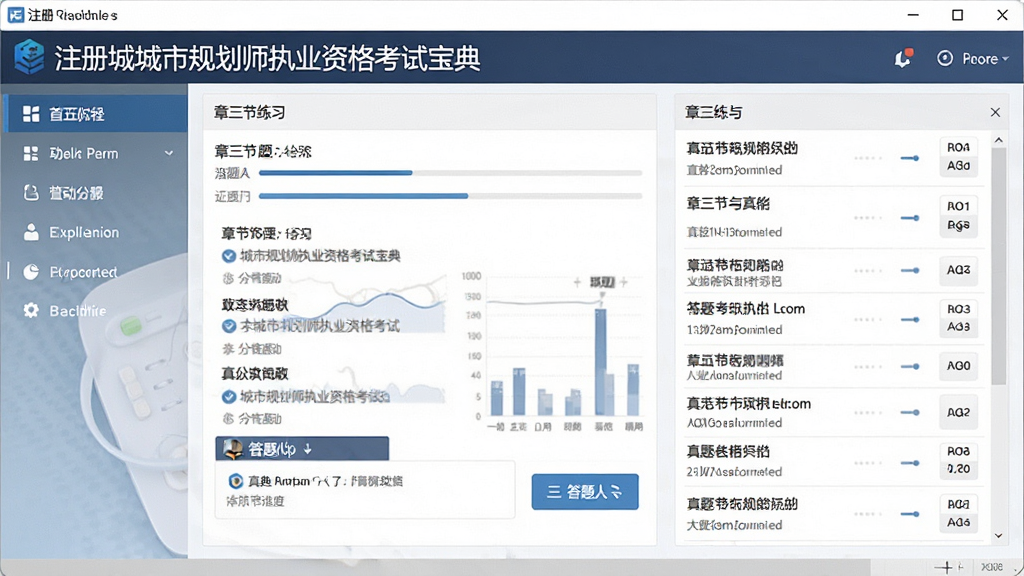Viewport: 1024px width, 576px height.
Task: Click the plus right of the chart marker label
Action: 624,282
